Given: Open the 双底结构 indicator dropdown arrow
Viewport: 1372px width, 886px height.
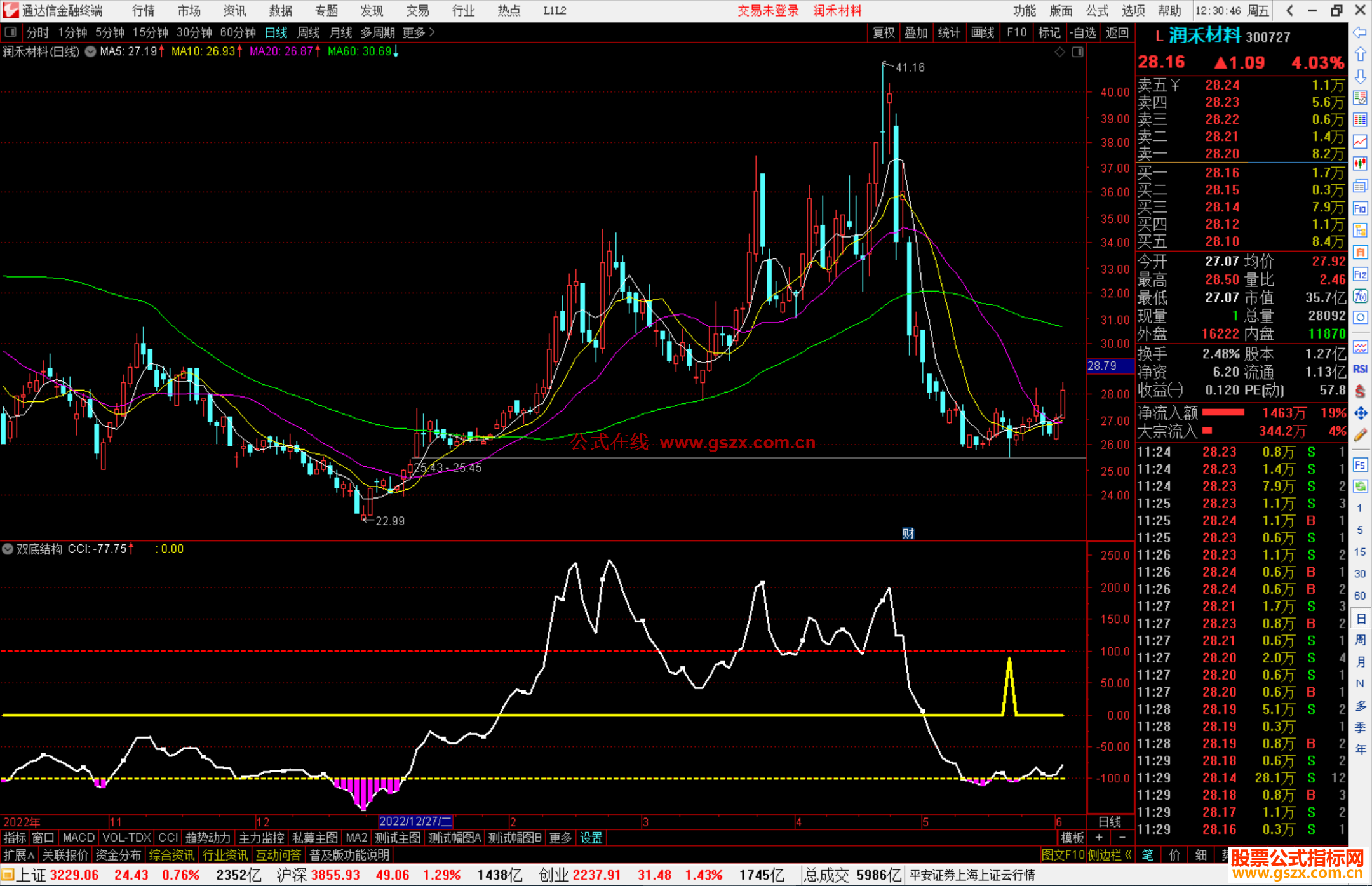Looking at the screenshot, I should [x=8, y=549].
